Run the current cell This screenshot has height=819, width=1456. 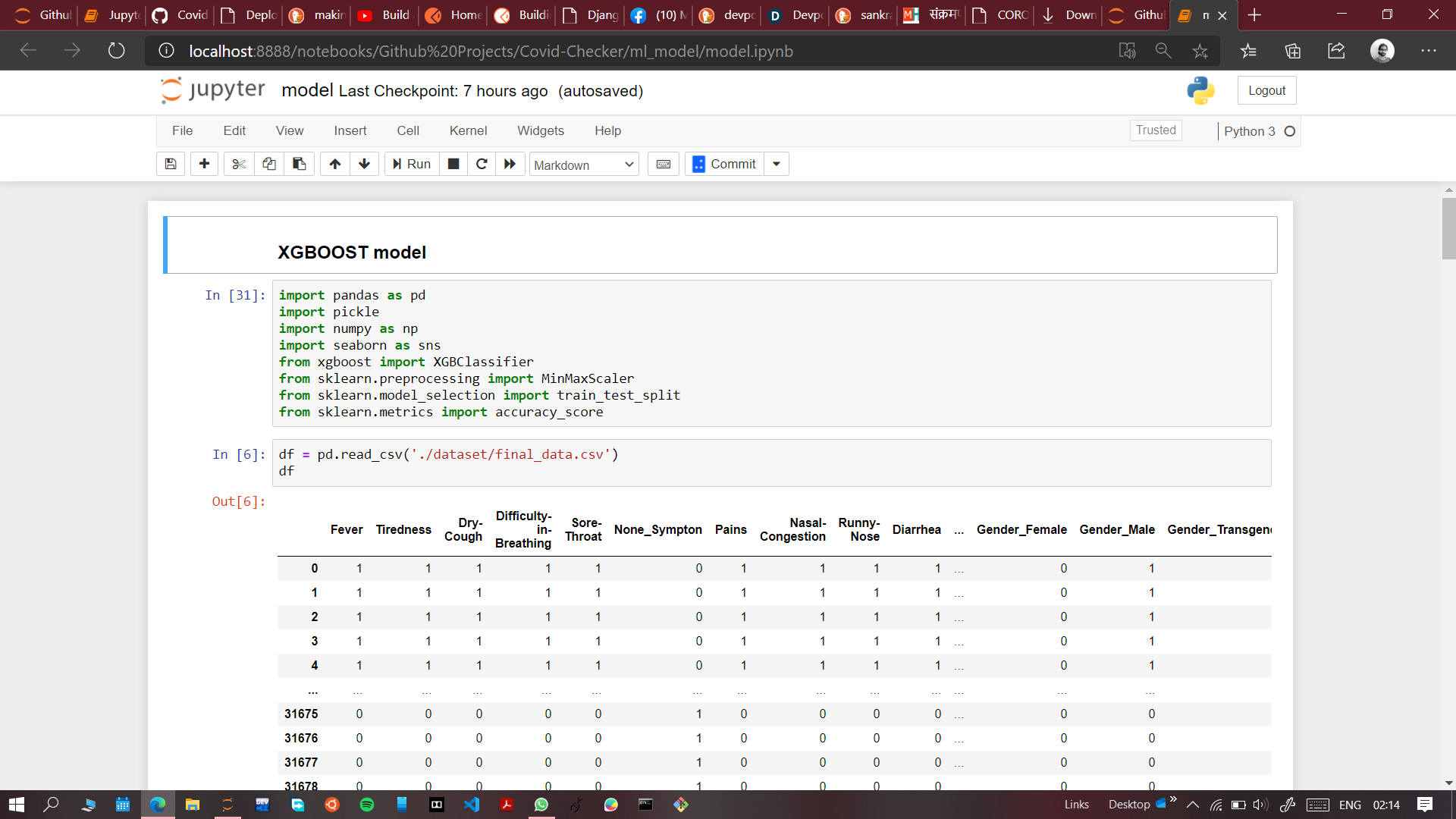point(412,164)
